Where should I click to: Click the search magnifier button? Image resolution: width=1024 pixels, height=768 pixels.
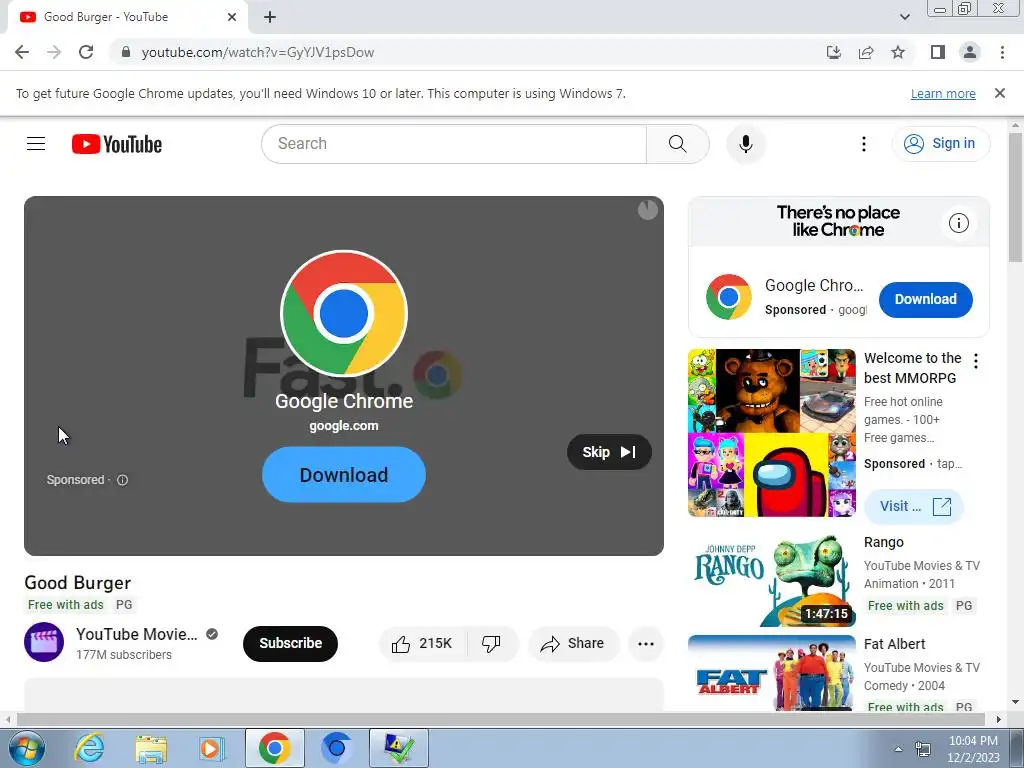[x=677, y=144]
